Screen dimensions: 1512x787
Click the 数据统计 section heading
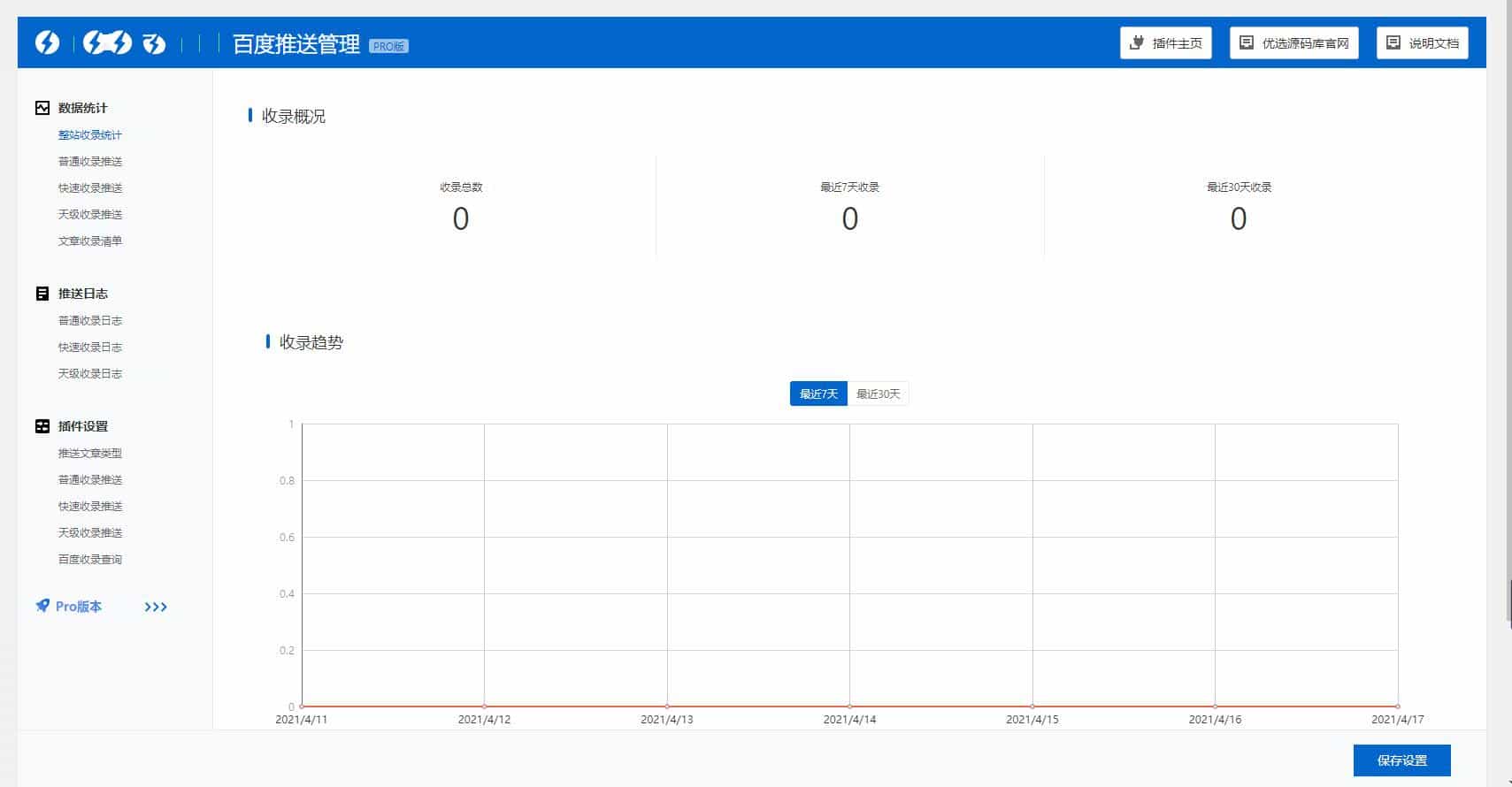click(83, 108)
